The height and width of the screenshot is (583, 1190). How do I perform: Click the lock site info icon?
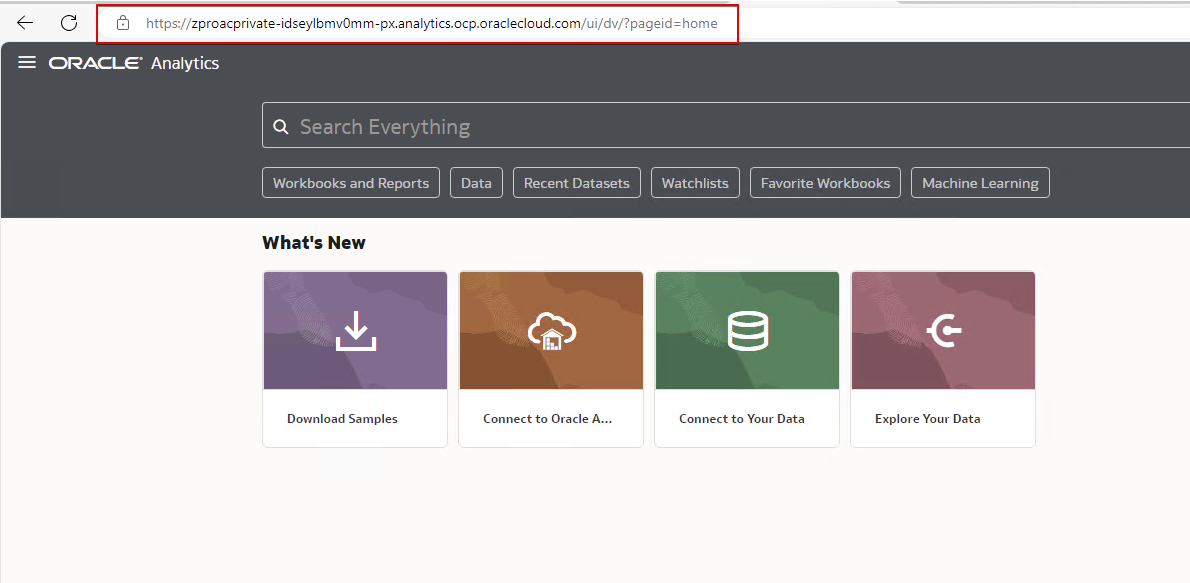point(123,24)
